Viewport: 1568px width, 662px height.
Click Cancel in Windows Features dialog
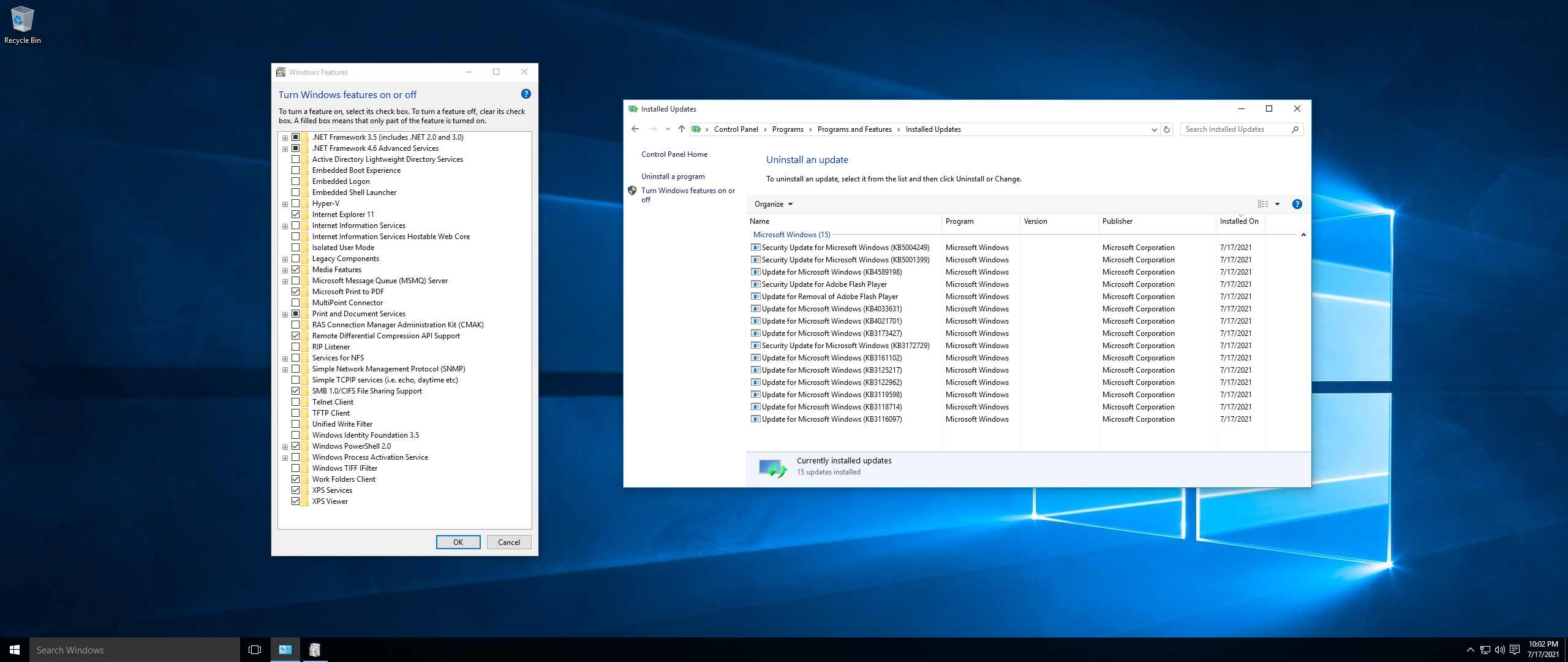tap(509, 542)
